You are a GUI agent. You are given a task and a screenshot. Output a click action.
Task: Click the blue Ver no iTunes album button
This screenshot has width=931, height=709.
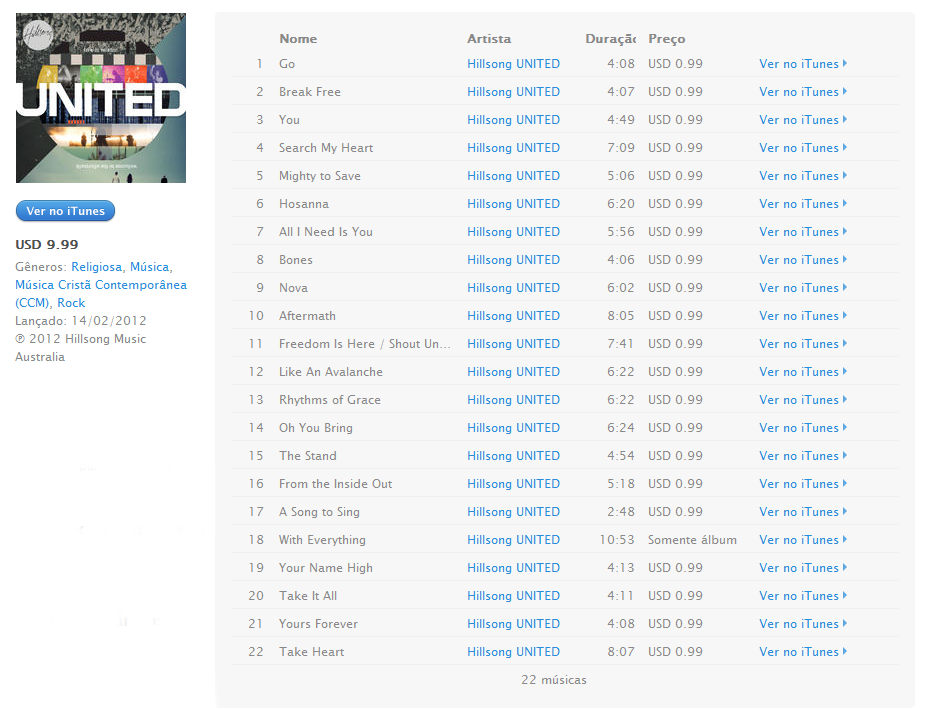tap(65, 211)
